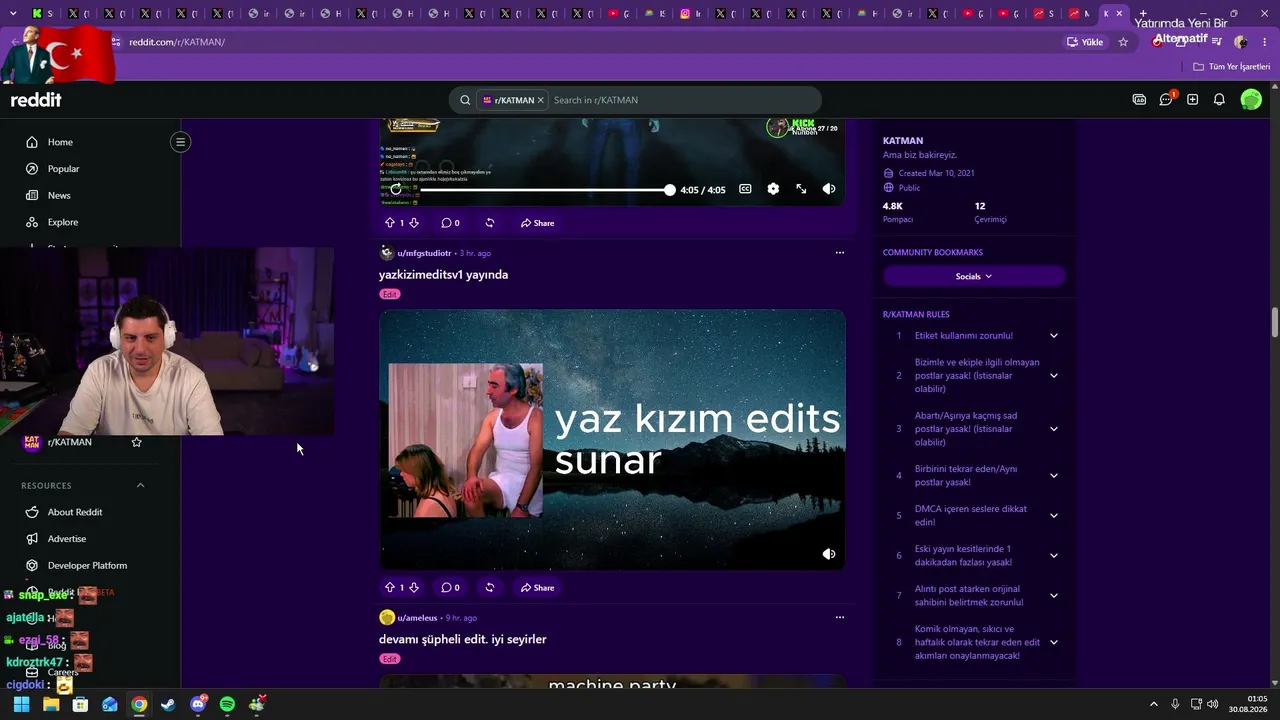Image resolution: width=1280 pixels, height=720 pixels.
Task: Open the u/mfgstudiotr profile link
Action: (x=424, y=253)
